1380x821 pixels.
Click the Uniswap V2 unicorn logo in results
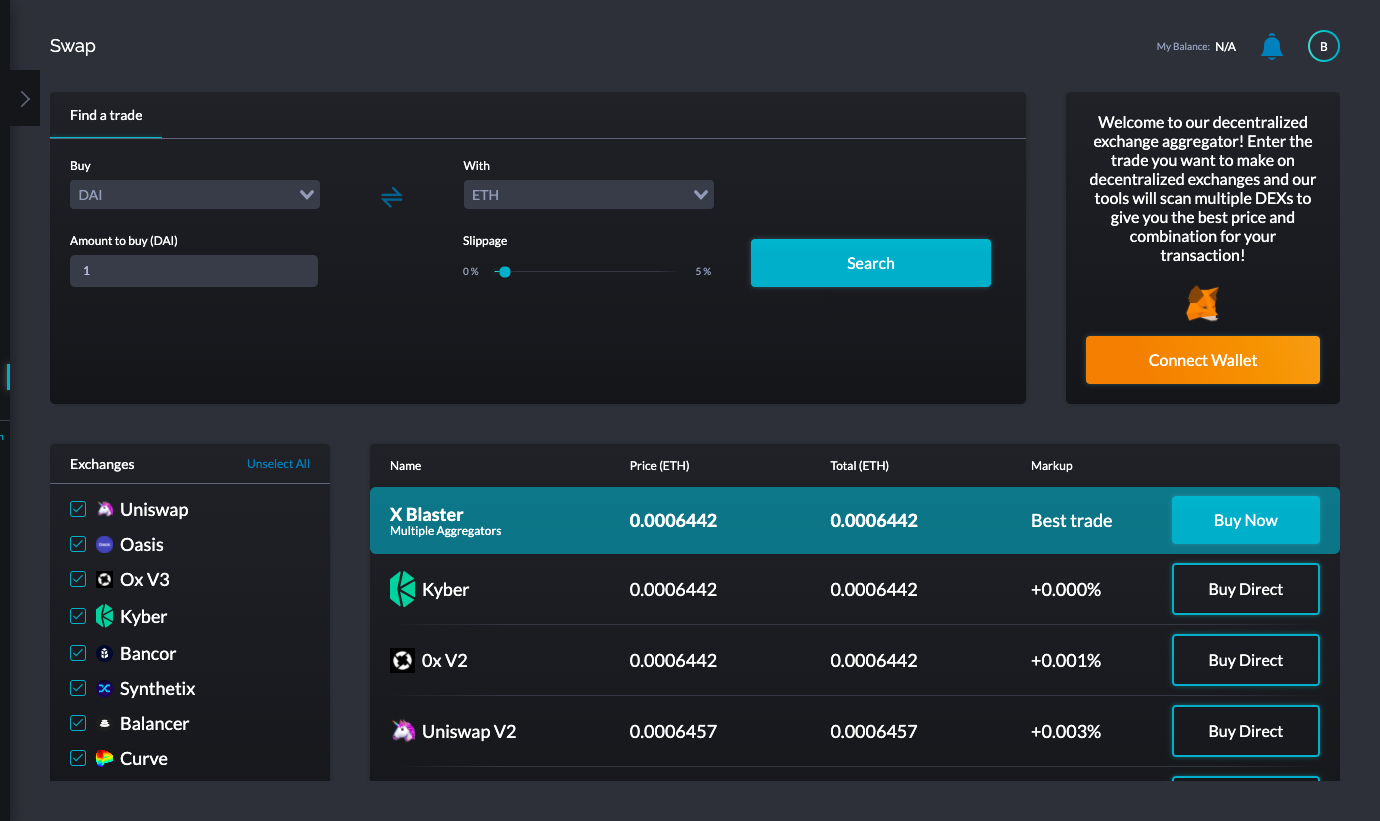pos(403,731)
